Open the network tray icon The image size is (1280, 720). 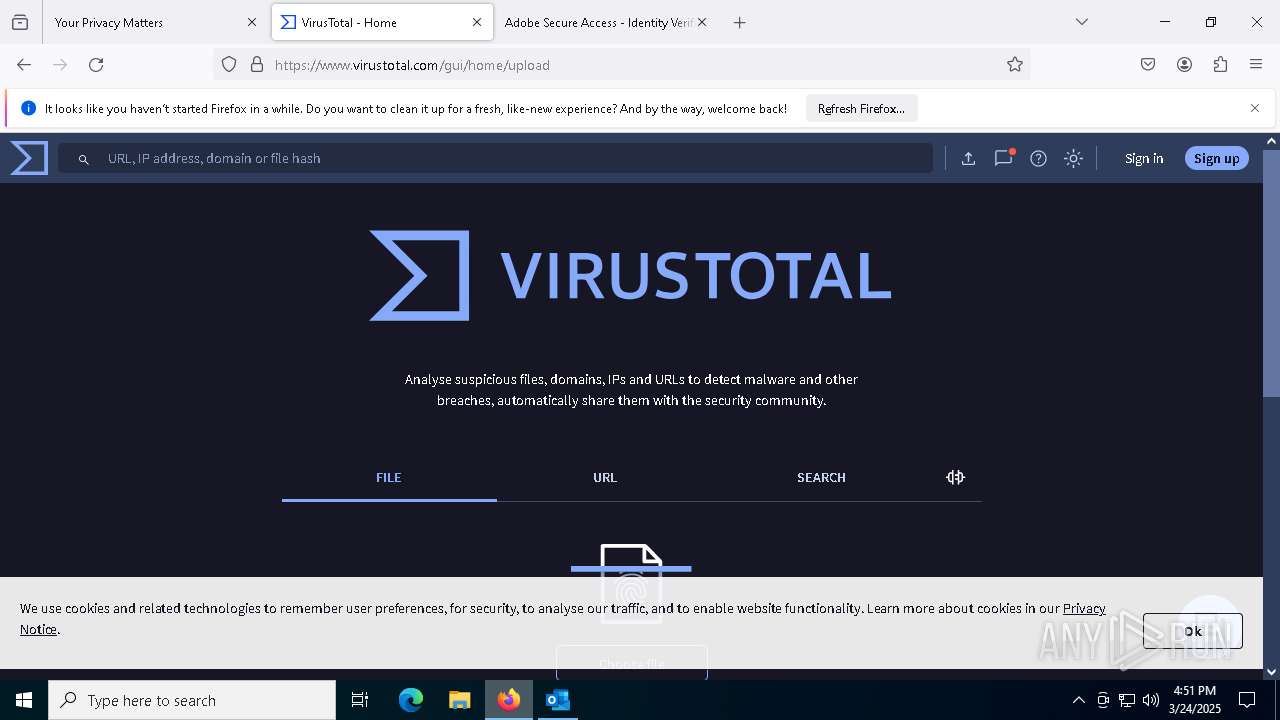(1127, 700)
